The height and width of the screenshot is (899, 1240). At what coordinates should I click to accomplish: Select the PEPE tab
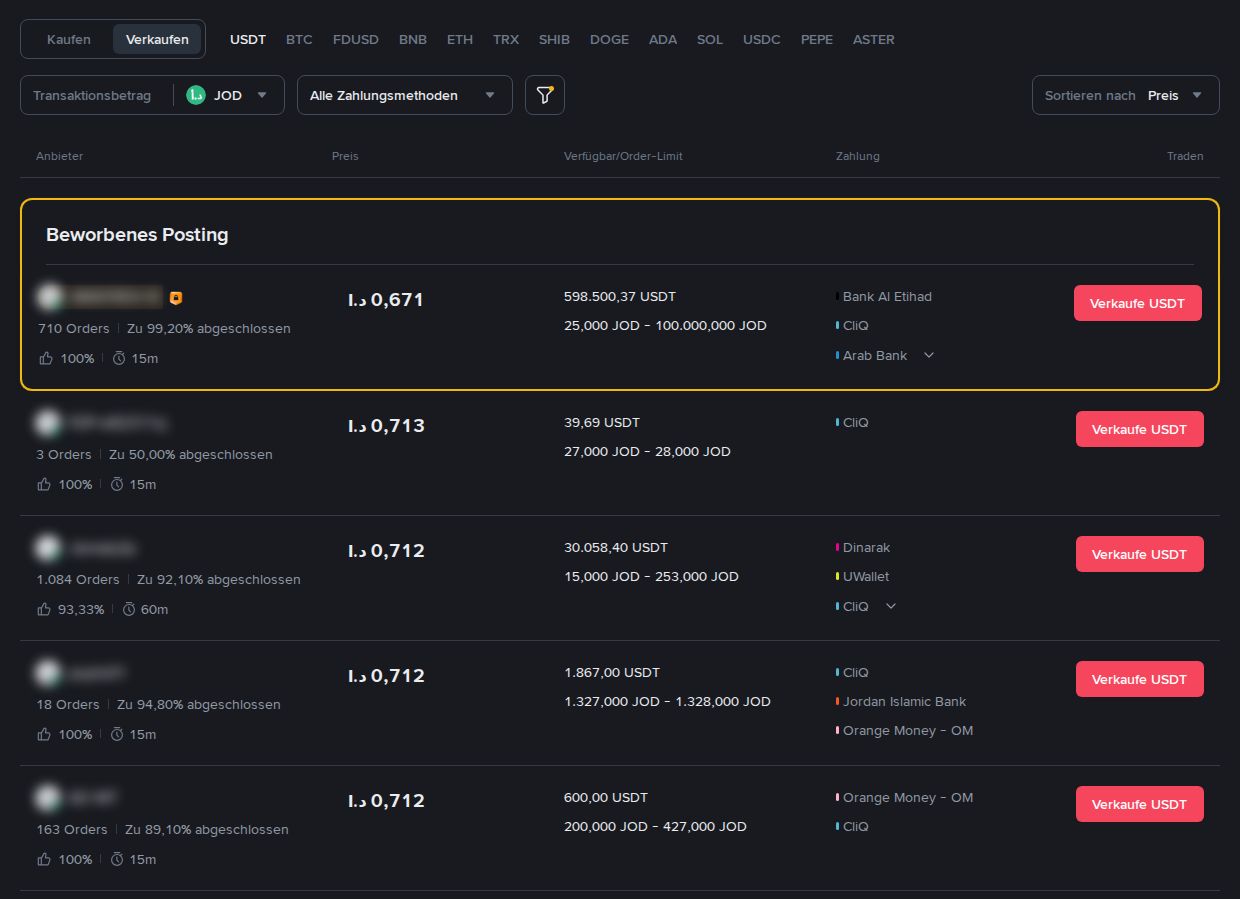click(817, 39)
